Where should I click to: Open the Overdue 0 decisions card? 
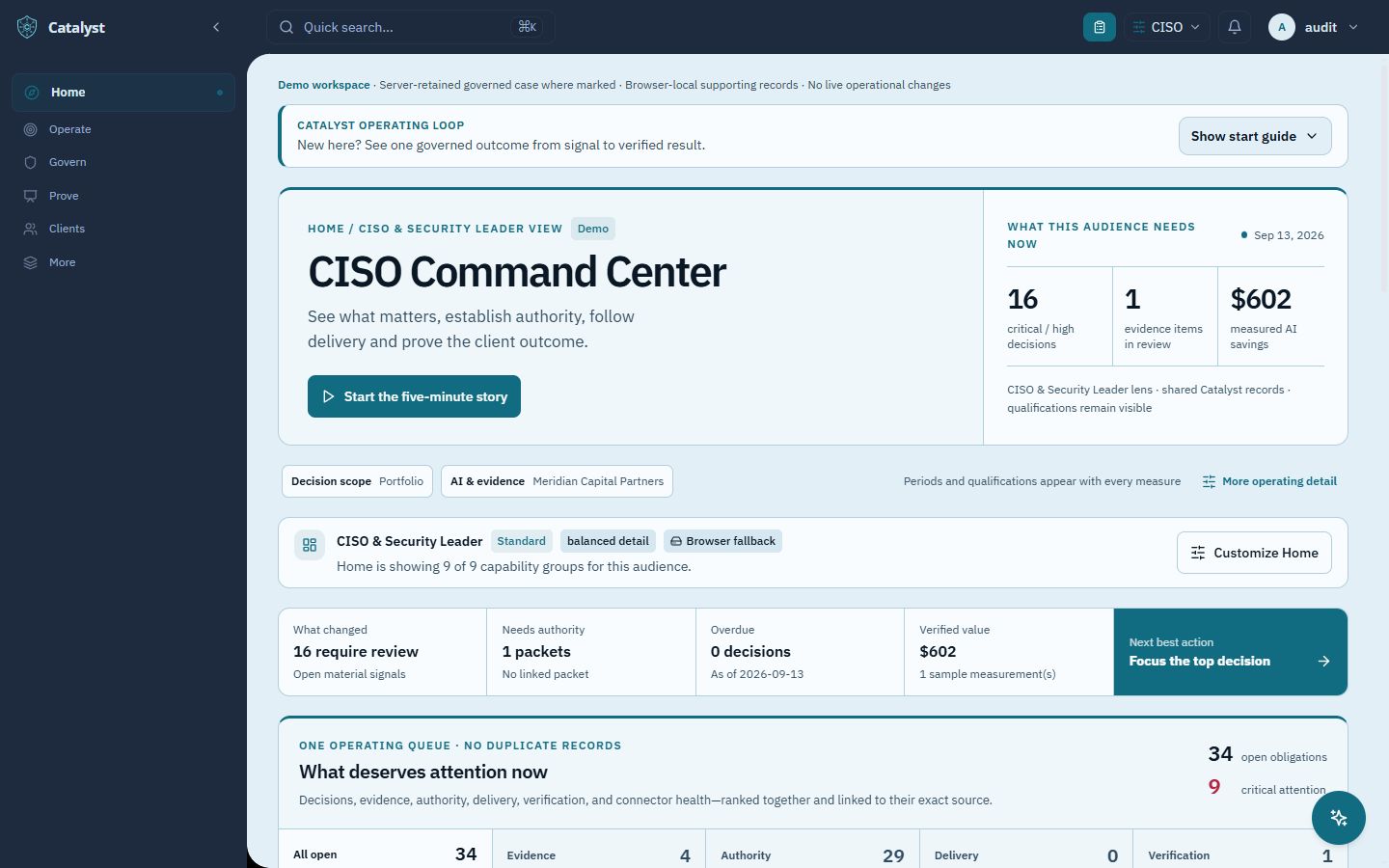point(800,652)
